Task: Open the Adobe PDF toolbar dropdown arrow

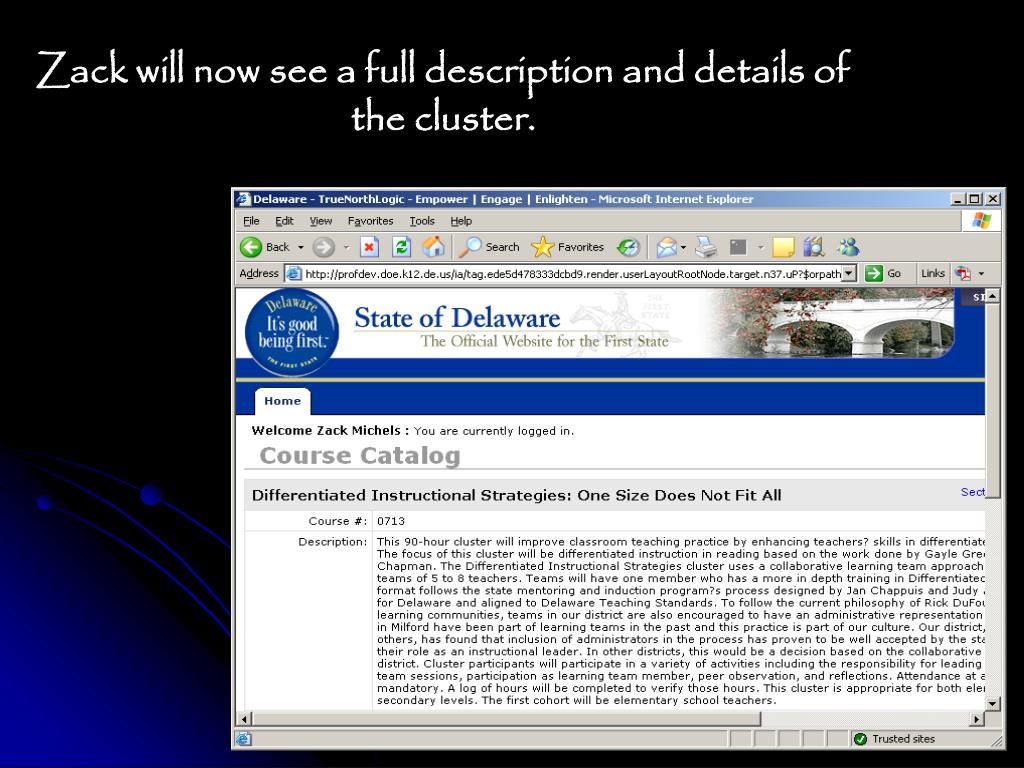Action: 981,274
